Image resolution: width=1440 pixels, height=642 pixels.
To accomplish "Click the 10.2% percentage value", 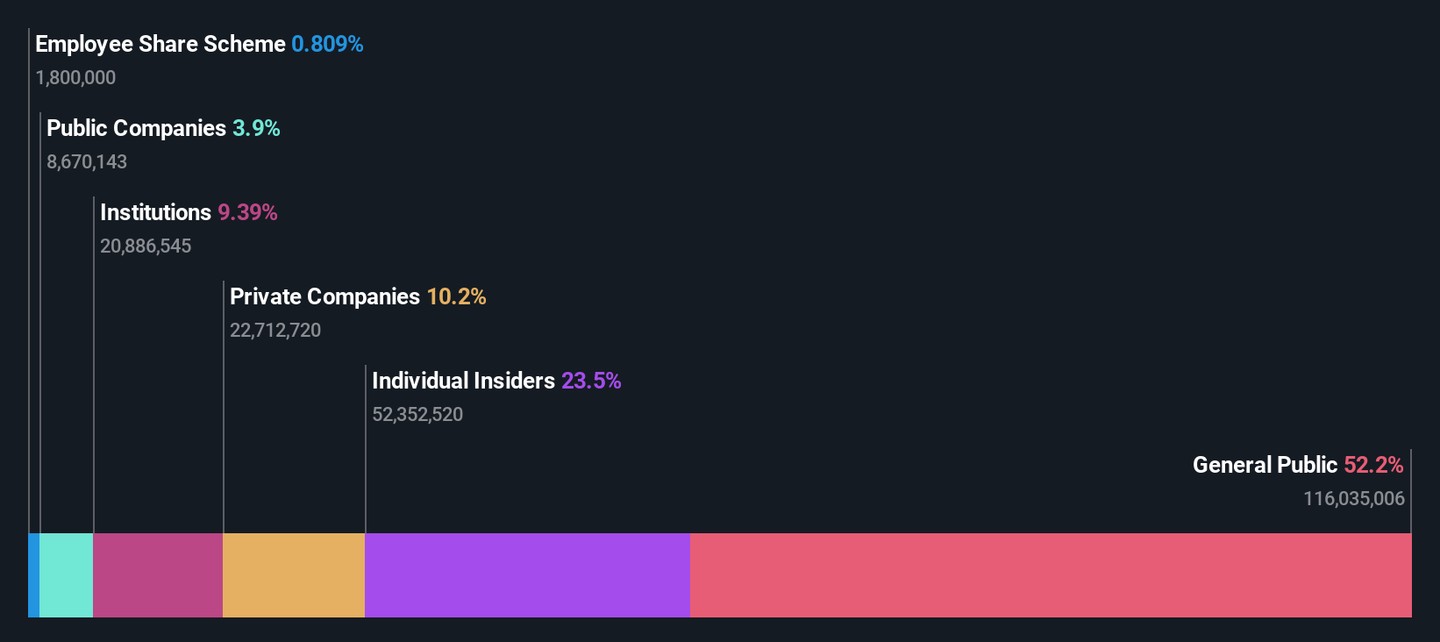I will coord(456,296).
